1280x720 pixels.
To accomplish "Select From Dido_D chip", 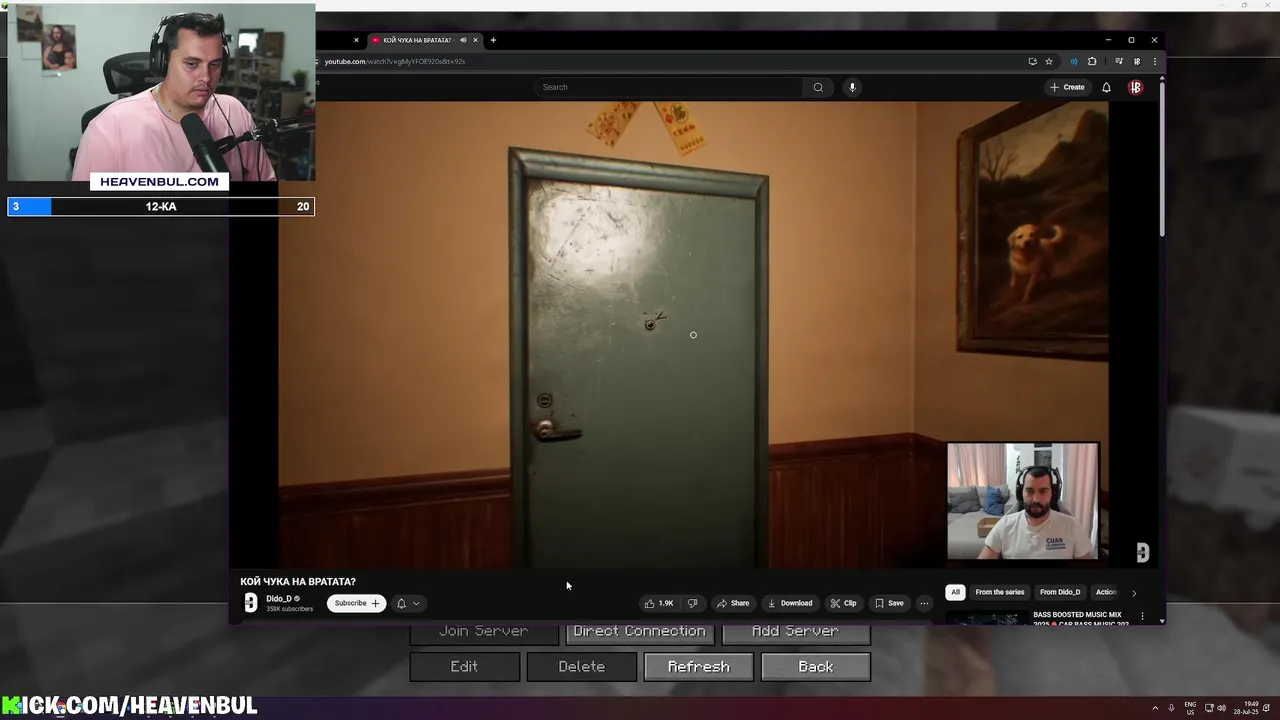I will (x=1060, y=592).
